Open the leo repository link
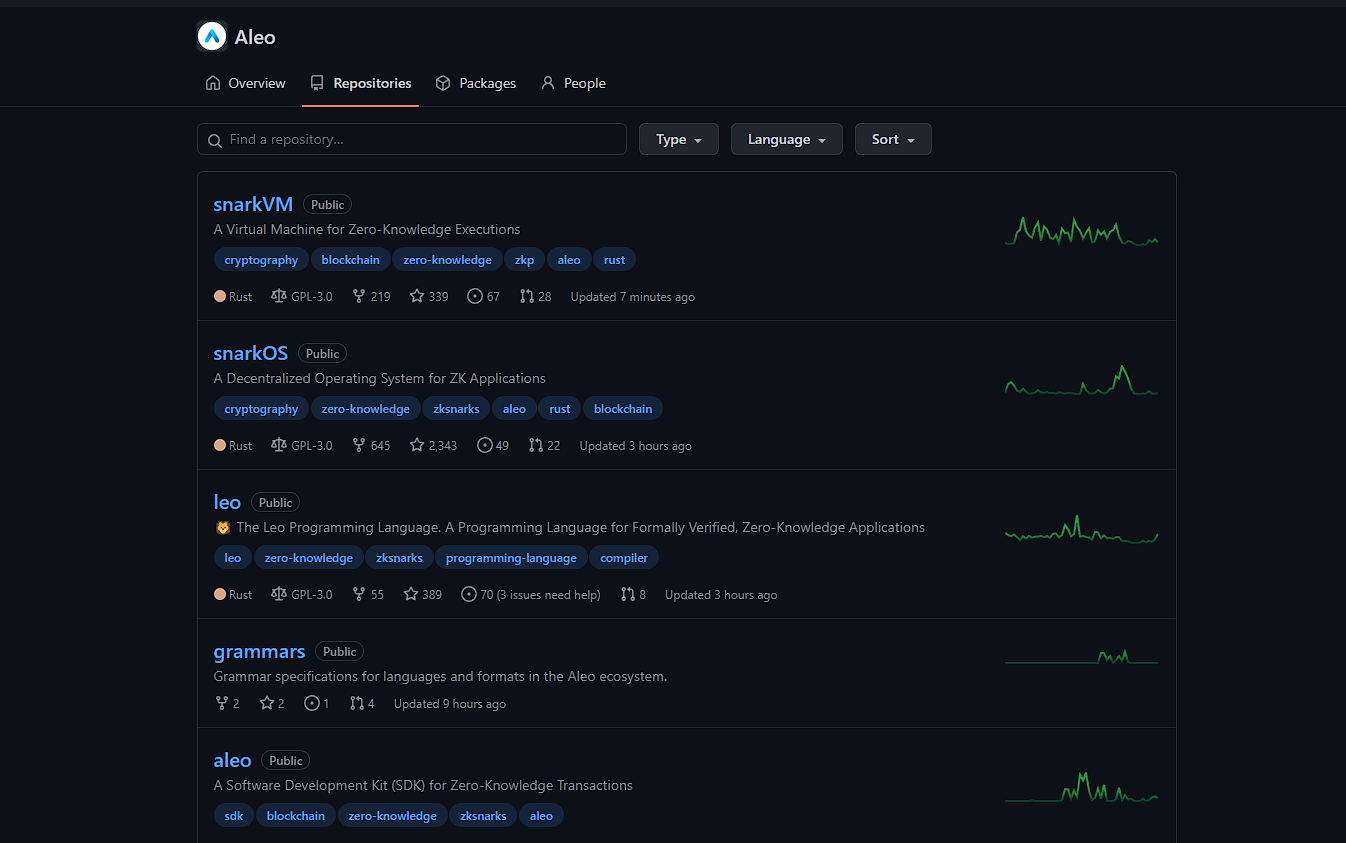This screenshot has width=1346, height=843. (227, 503)
